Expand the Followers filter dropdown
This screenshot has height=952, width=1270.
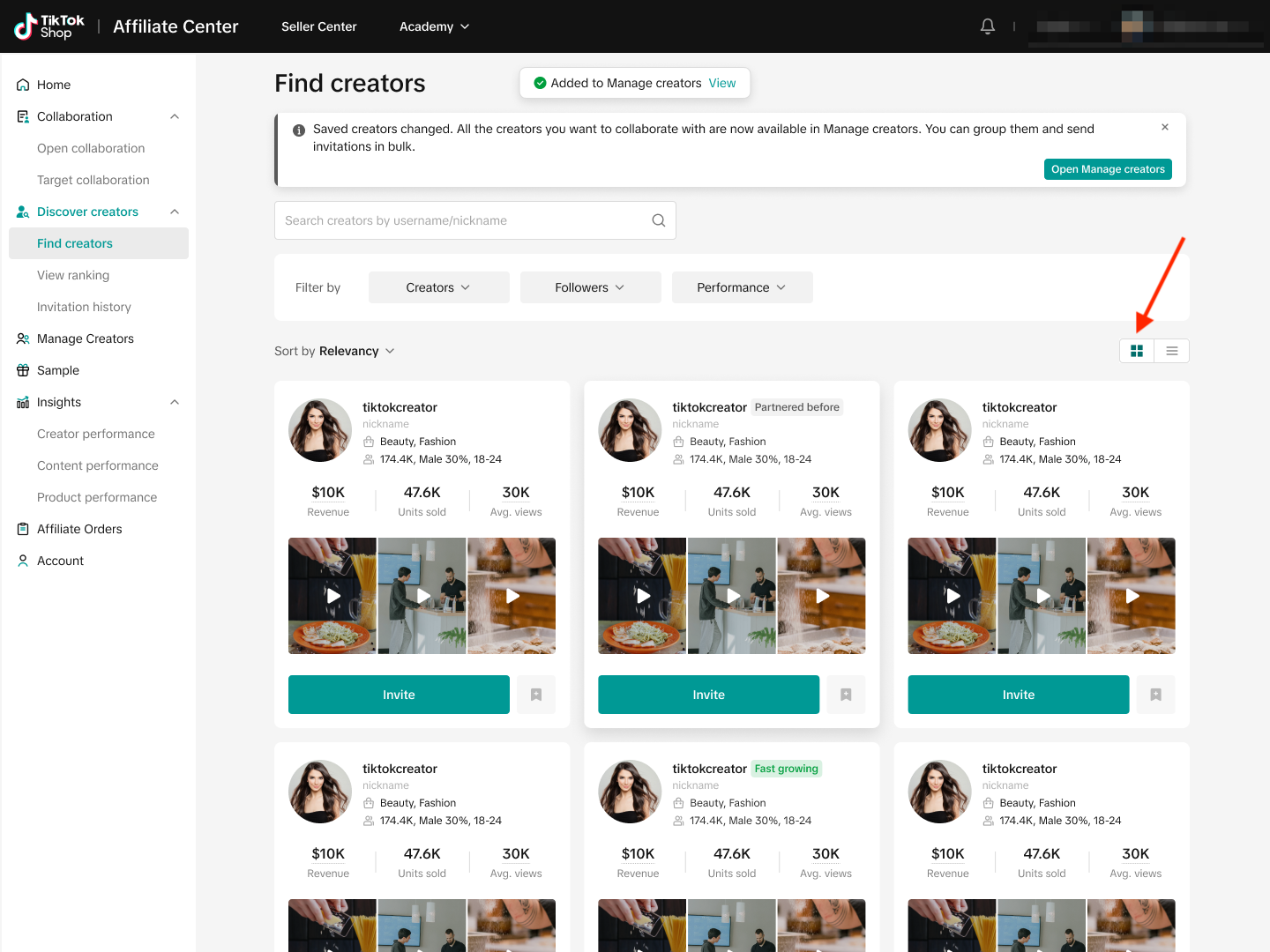click(590, 287)
